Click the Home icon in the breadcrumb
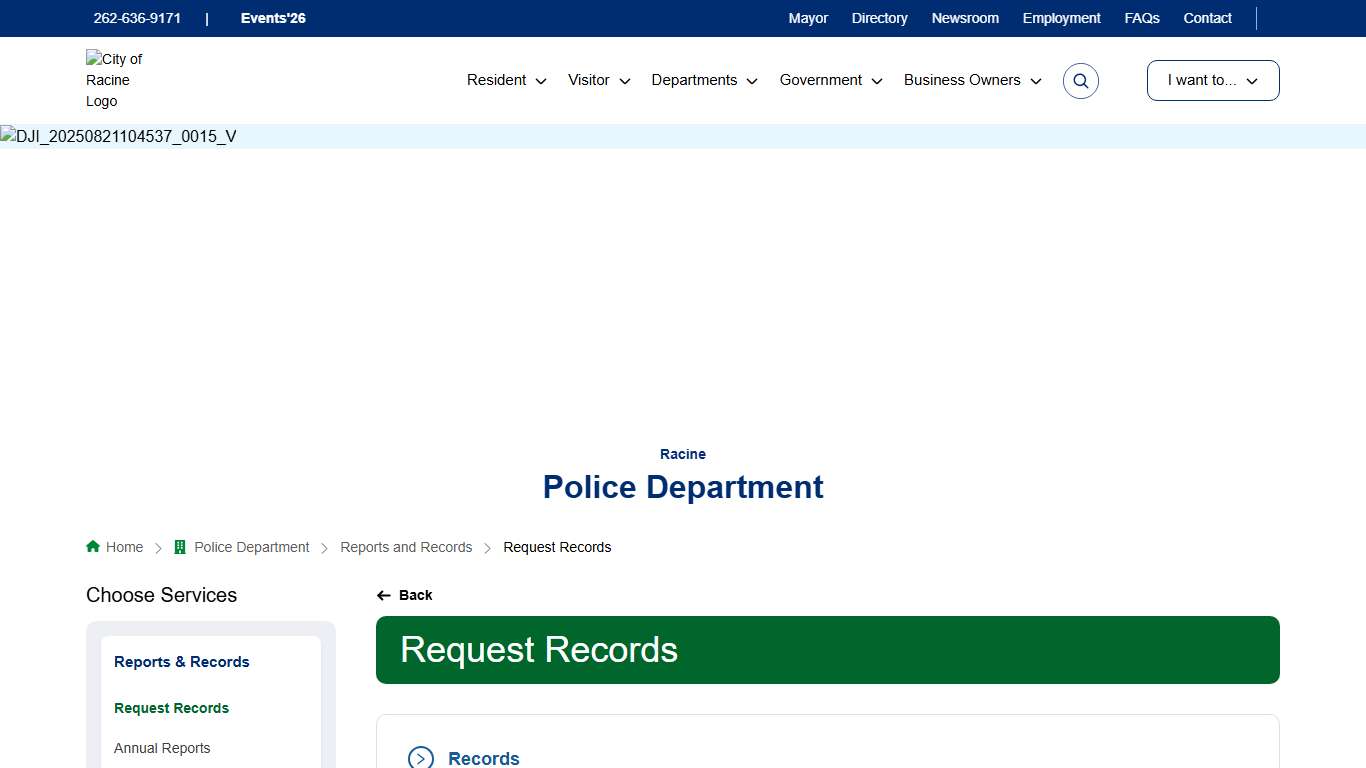This screenshot has height=768, width=1366. [x=91, y=546]
